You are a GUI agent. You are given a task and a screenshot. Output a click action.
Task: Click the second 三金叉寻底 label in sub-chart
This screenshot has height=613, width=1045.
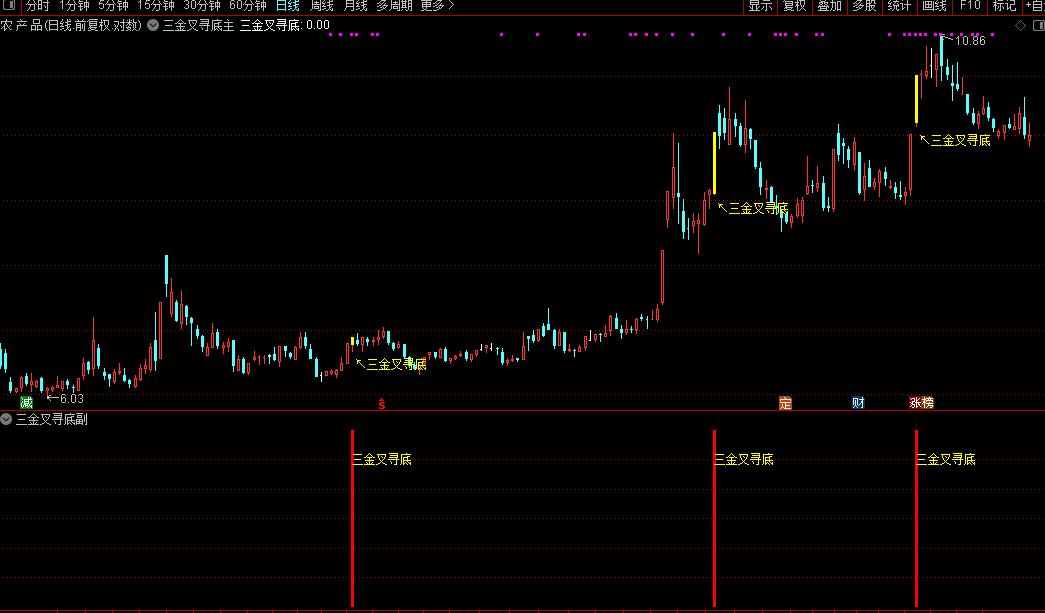point(744,459)
